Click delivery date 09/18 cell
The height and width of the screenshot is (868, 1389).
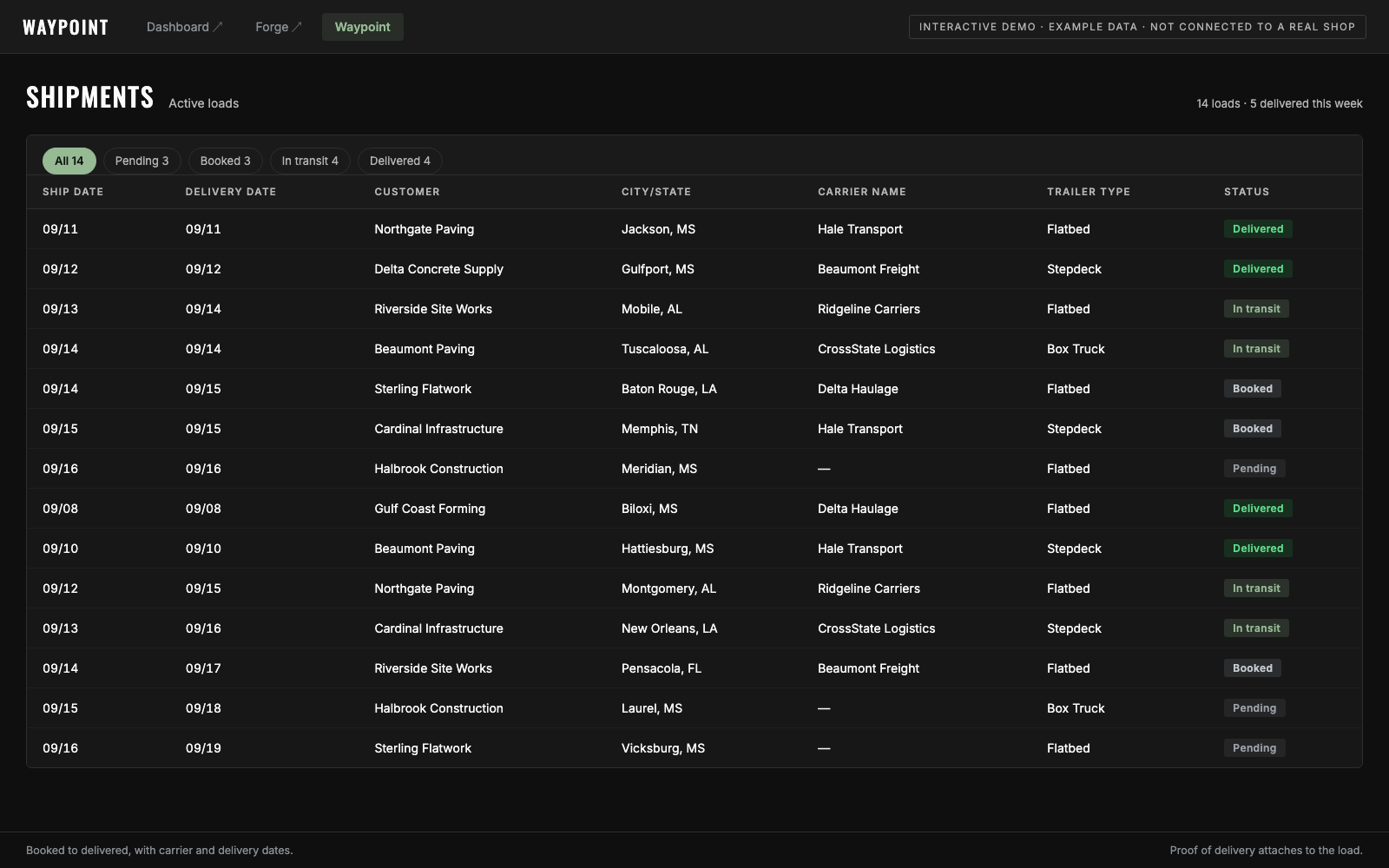(x=203, y=708)
